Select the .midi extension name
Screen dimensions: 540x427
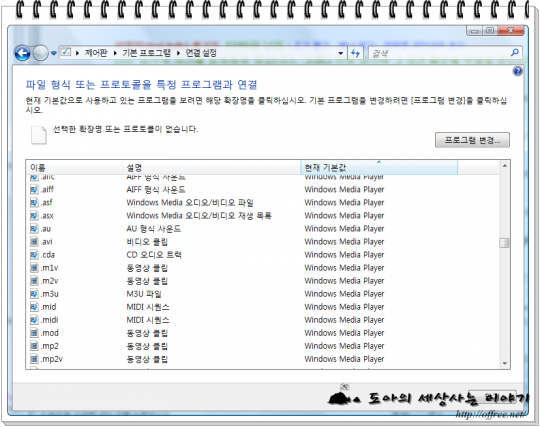tap(50, 320)
